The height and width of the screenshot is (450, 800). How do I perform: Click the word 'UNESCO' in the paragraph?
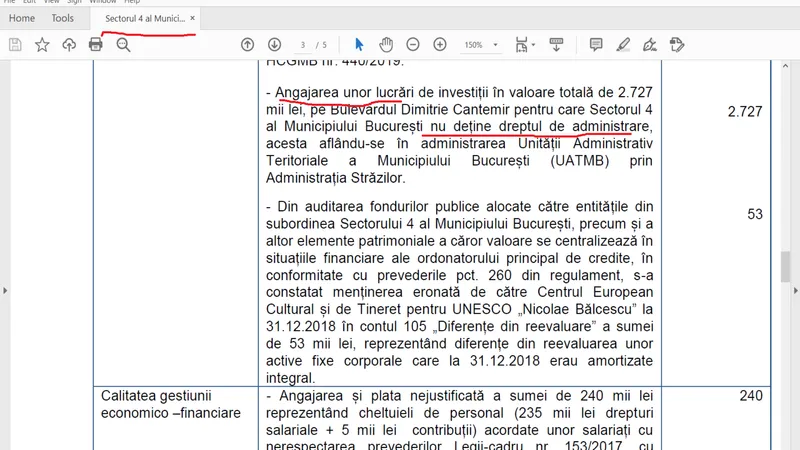[x=482, y=310]
